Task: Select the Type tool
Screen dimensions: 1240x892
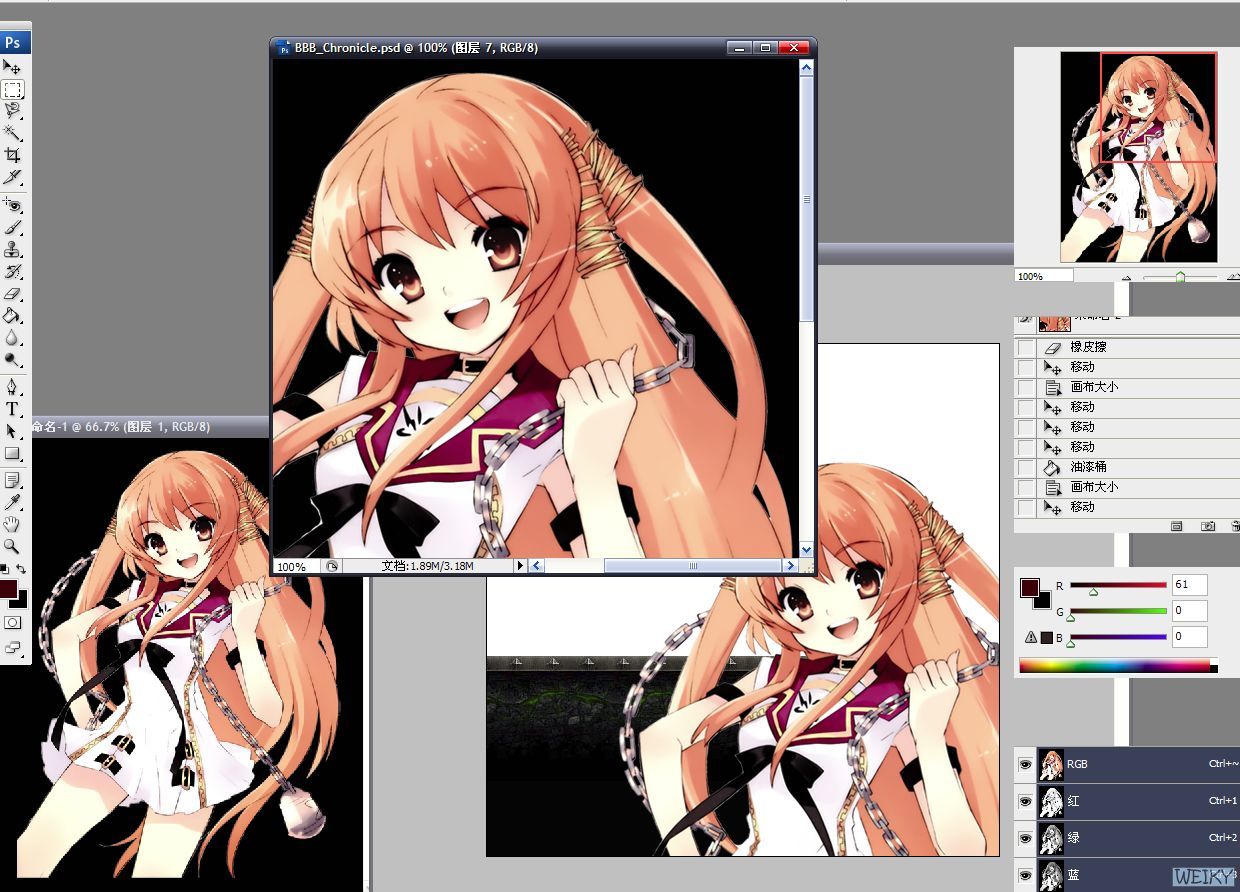Action: tap(13, 409)
